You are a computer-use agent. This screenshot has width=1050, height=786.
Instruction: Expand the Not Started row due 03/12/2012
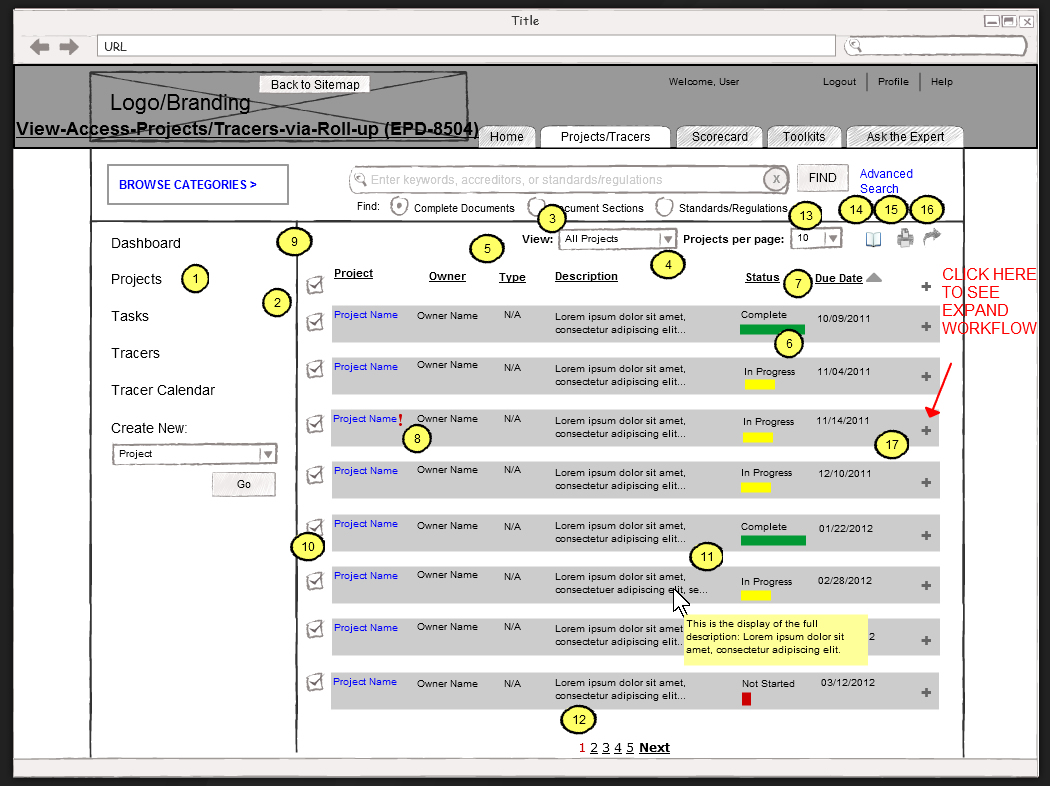pos(926,693)
